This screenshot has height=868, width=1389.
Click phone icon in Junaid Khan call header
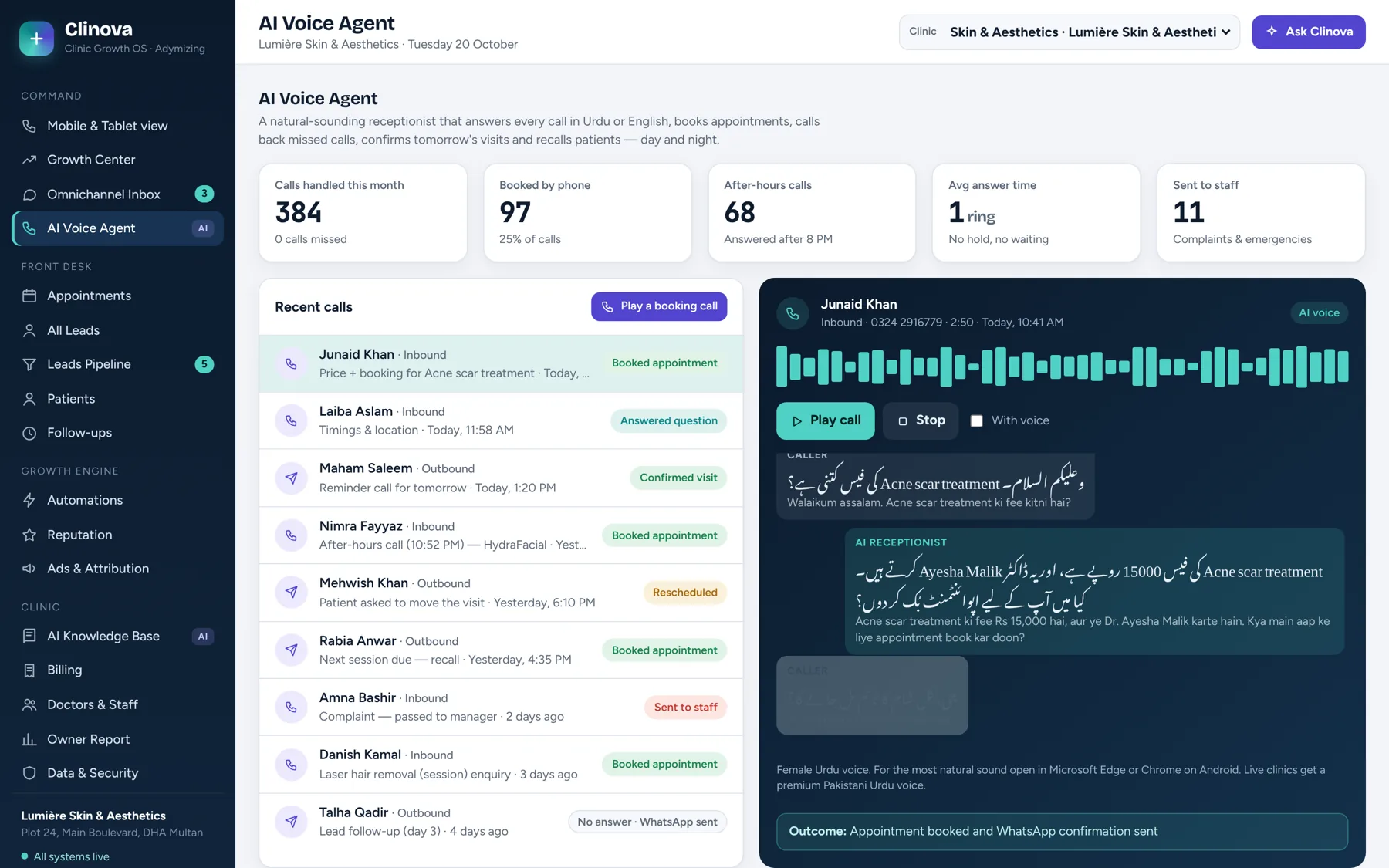click(x=793, y=313)
